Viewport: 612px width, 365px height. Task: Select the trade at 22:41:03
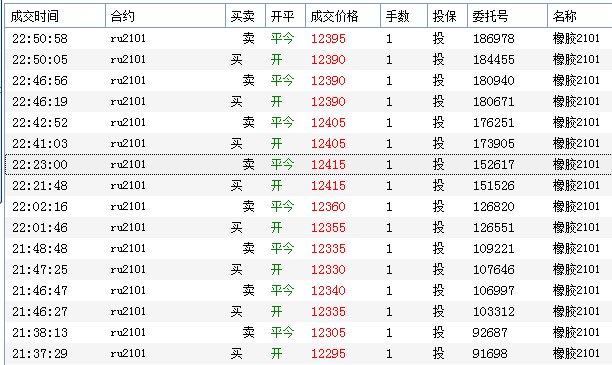308,144
